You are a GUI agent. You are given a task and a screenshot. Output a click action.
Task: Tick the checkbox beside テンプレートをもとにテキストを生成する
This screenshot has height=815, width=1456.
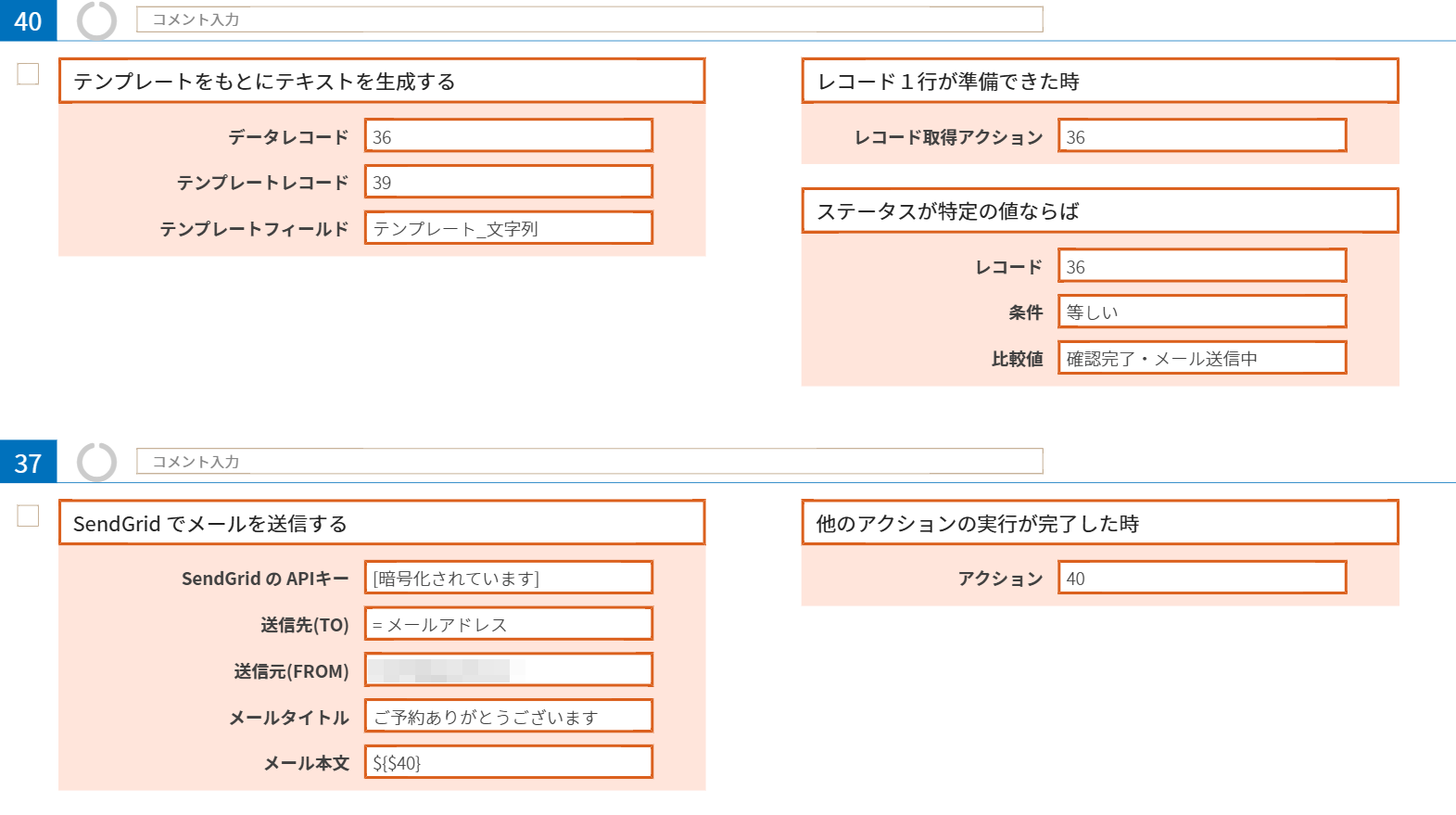pos(28,73)
